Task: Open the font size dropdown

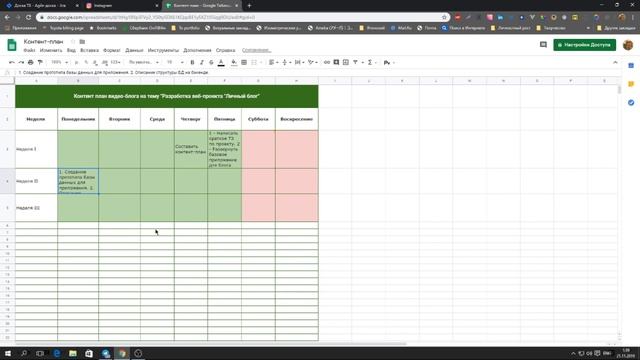Action: click(175, 62)
